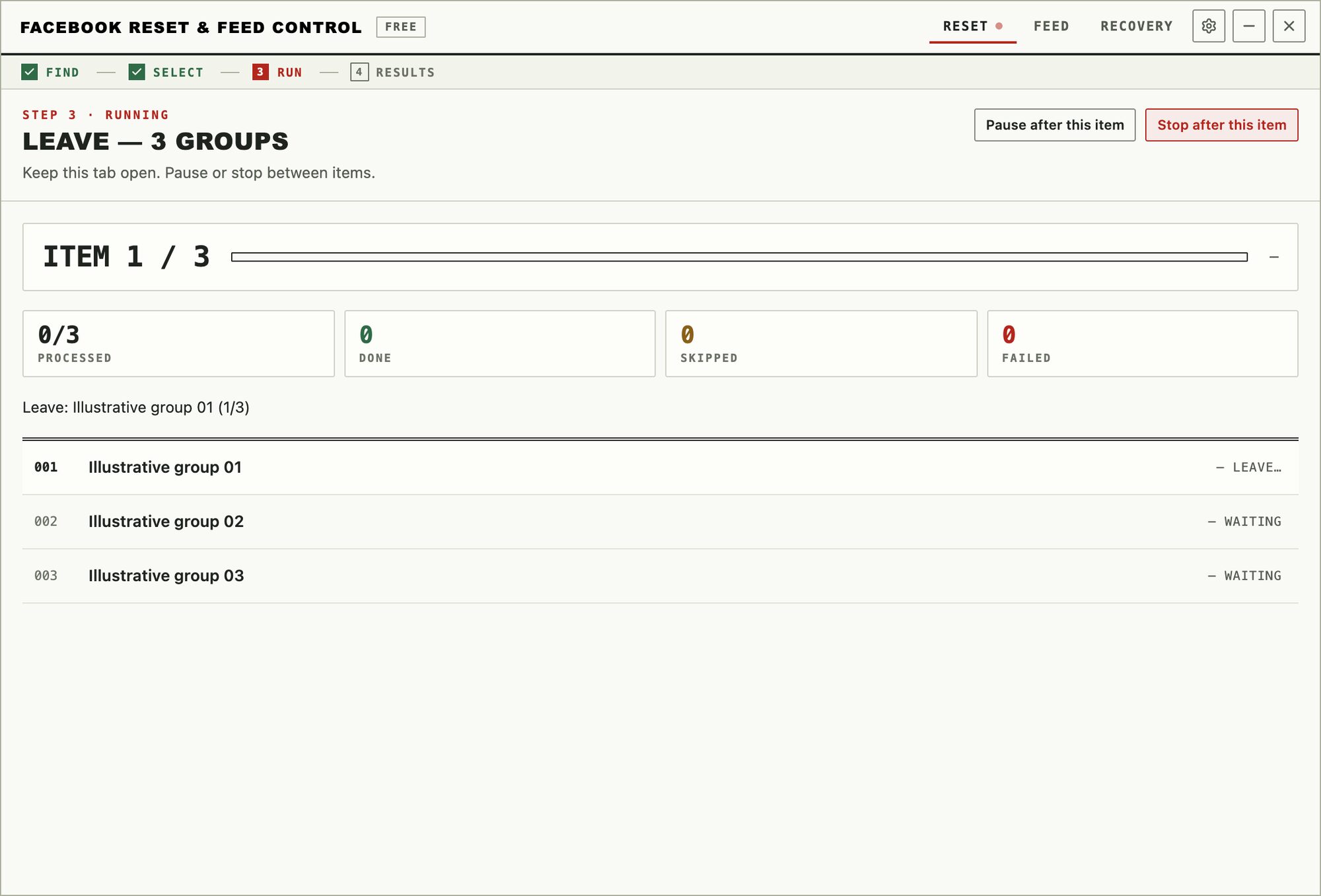Click the 'Leave: Illustrative group 01 (1/3)' status line

point(136,407)
